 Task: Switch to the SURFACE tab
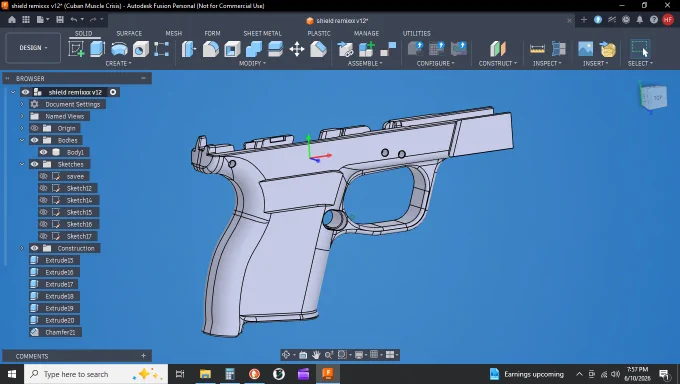pyautogui.click(x=129, y=33)
